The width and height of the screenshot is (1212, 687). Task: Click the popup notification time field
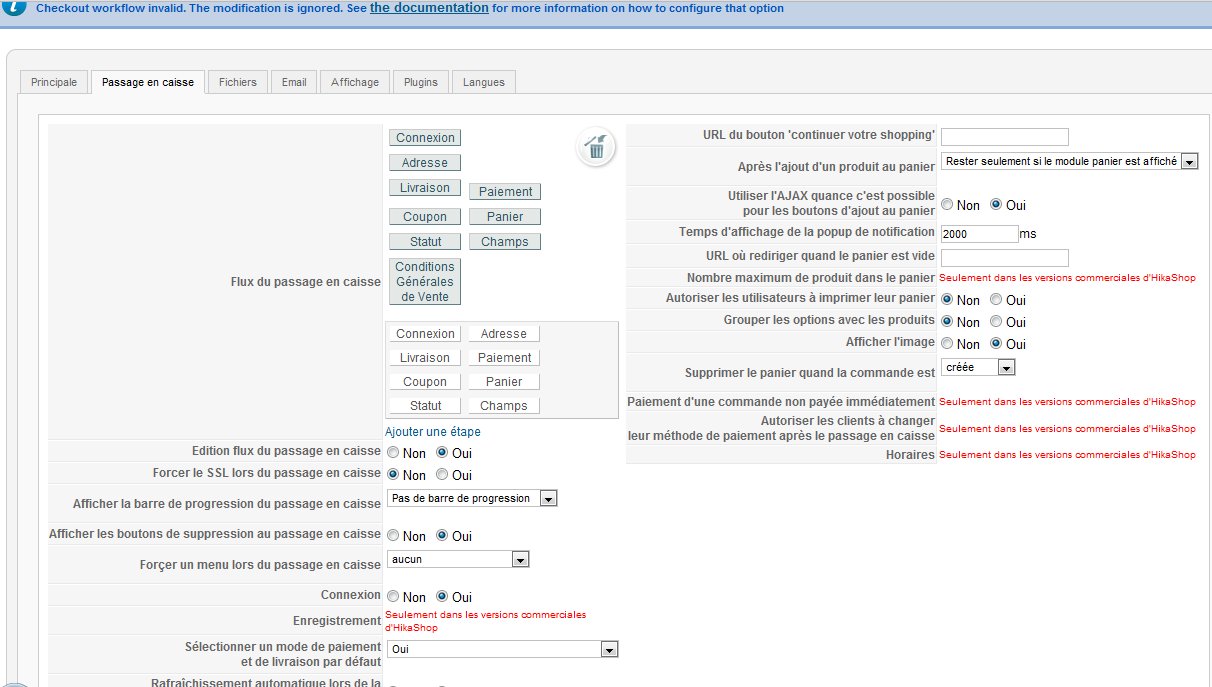[980, 233]
